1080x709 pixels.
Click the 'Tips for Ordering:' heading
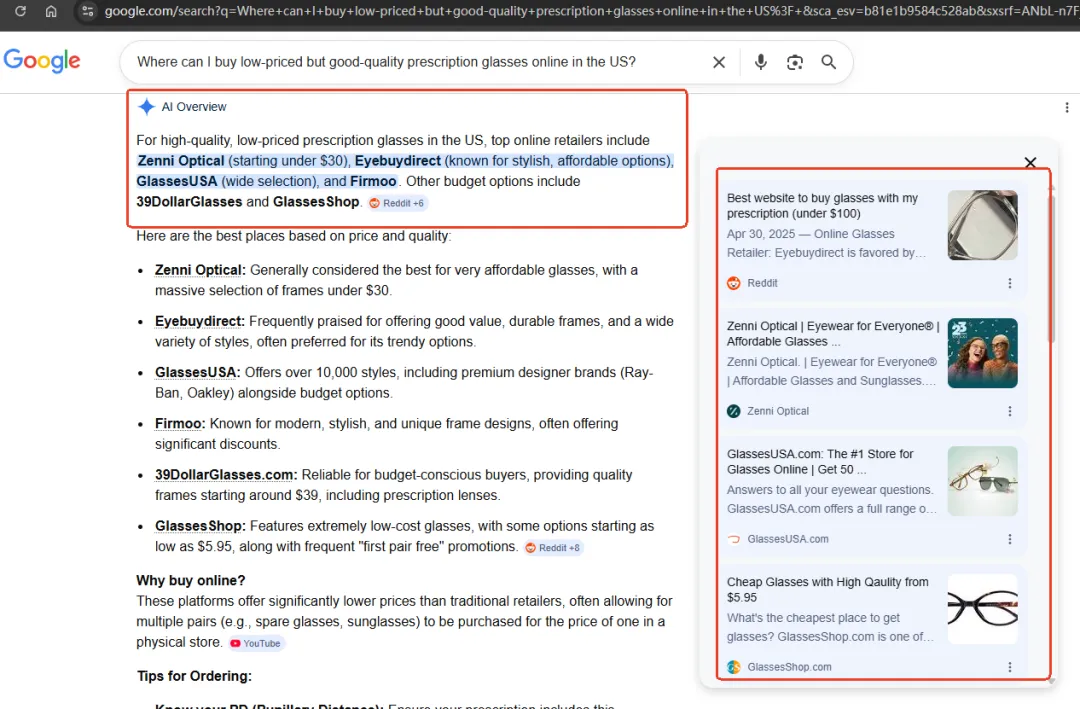pos(194,677)
